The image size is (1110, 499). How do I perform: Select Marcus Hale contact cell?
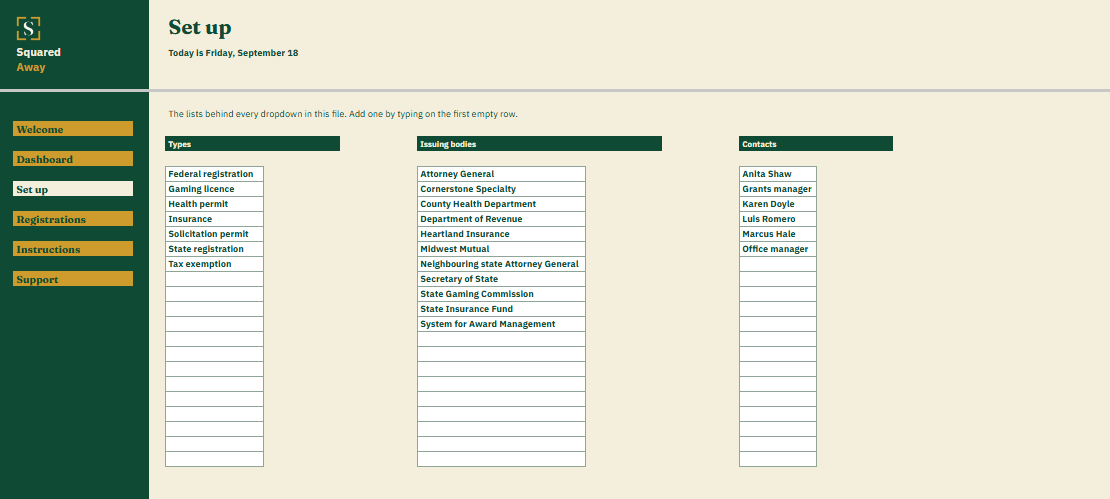[x=778, y=234]
